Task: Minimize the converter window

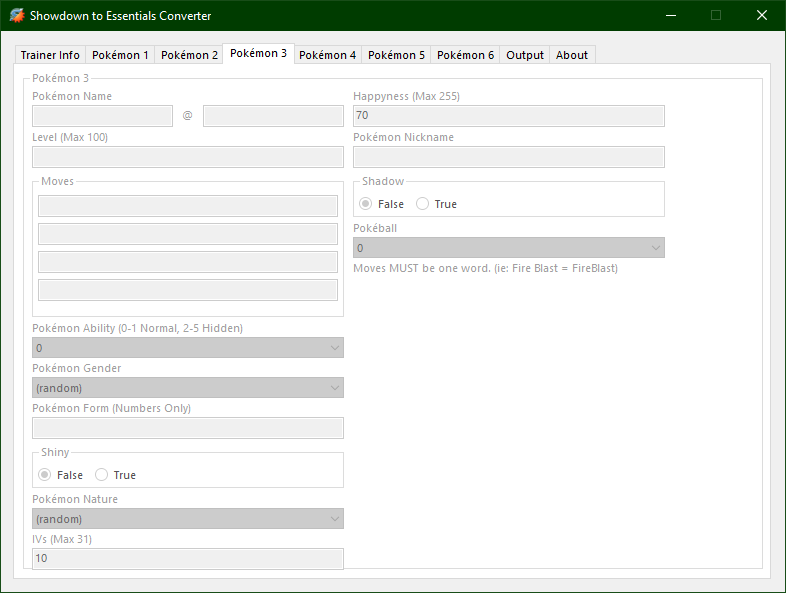Action: 669,16
